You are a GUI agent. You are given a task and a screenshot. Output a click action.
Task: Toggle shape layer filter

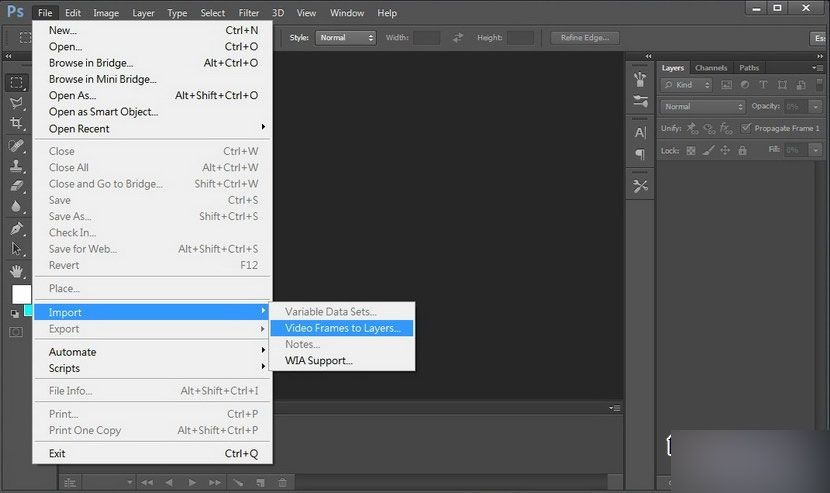click(782, 85)
